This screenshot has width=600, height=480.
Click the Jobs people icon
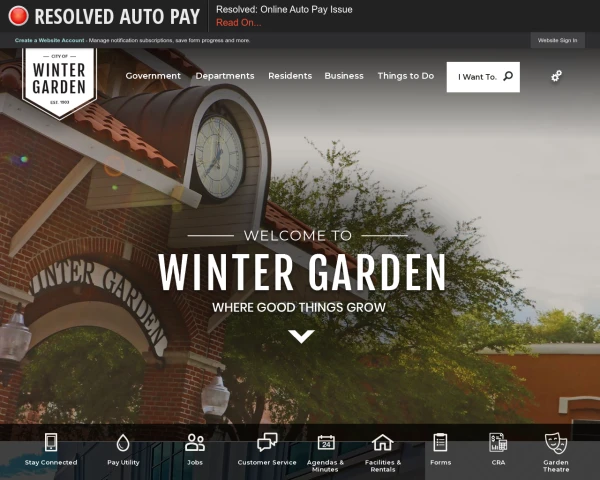point(195,442)
